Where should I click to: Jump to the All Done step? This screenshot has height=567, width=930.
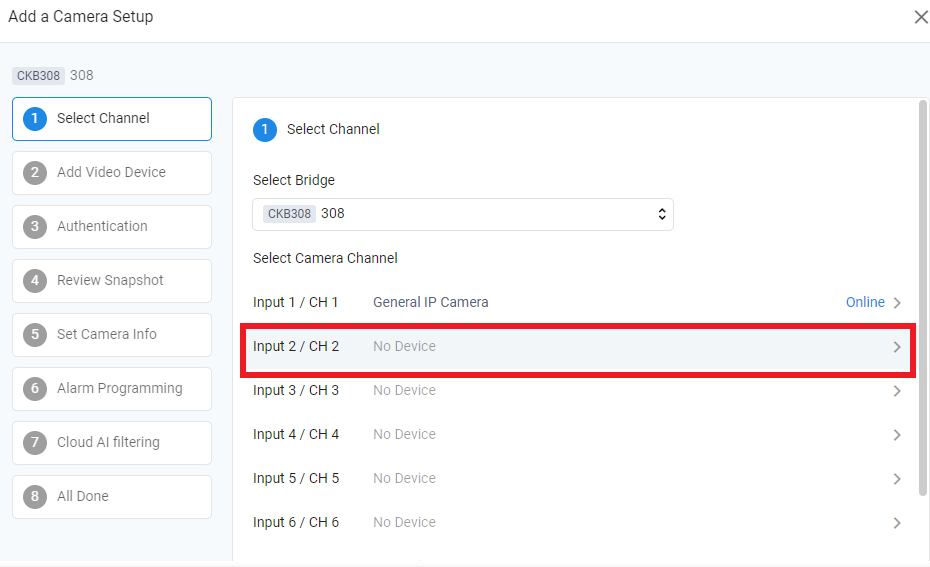[112, 497]
